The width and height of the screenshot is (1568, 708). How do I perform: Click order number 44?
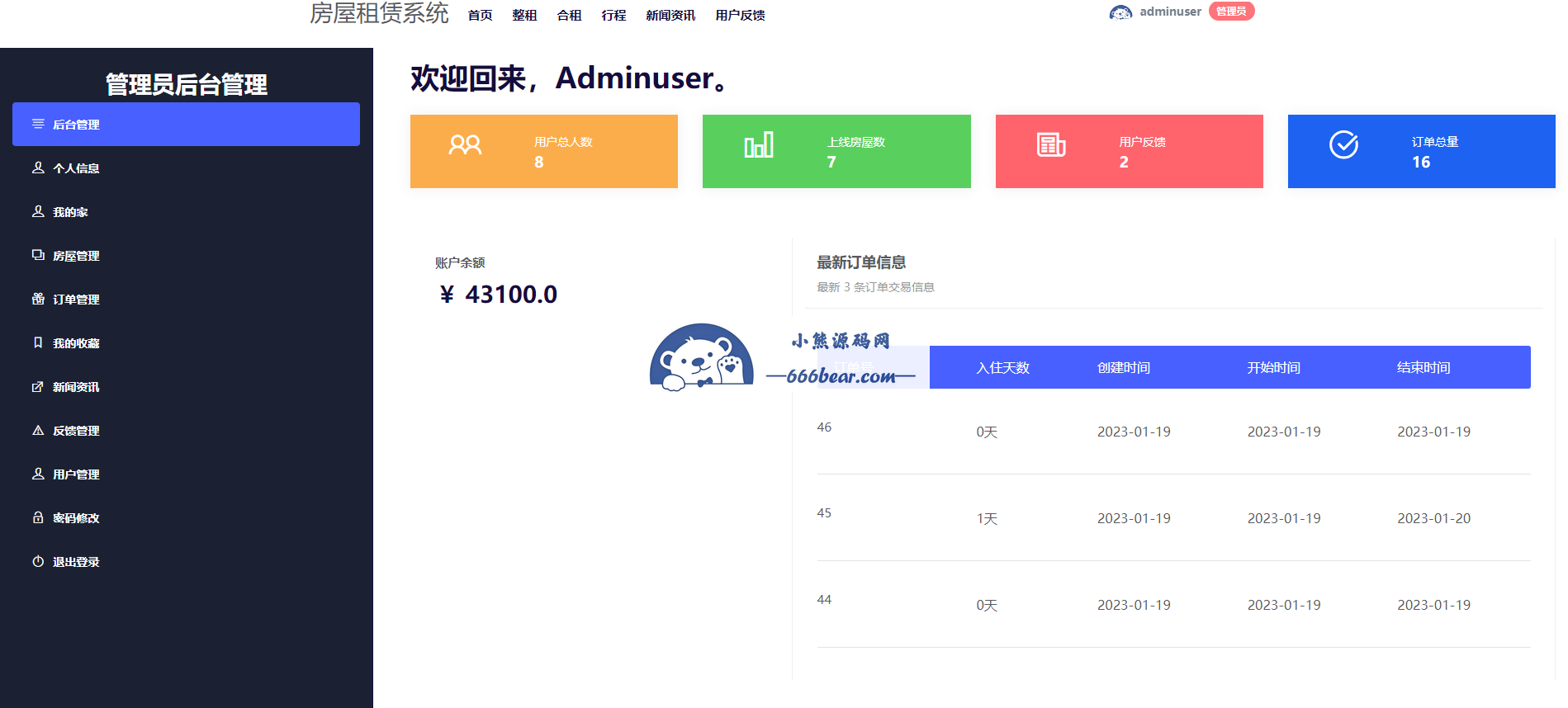[824, 600]
